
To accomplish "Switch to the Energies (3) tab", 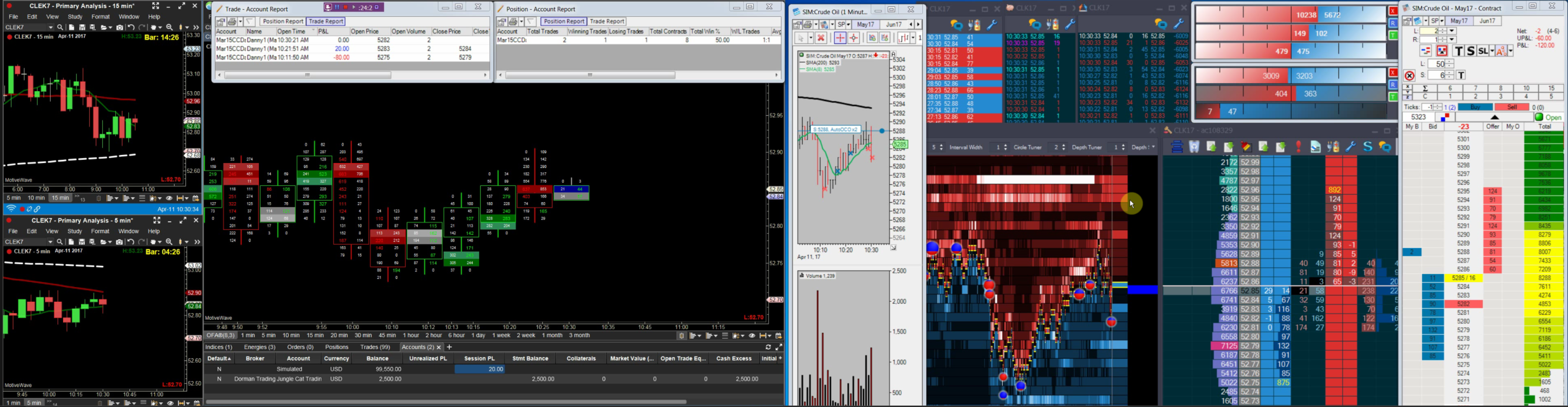I will pyautogui.click(x=260, y=347).
